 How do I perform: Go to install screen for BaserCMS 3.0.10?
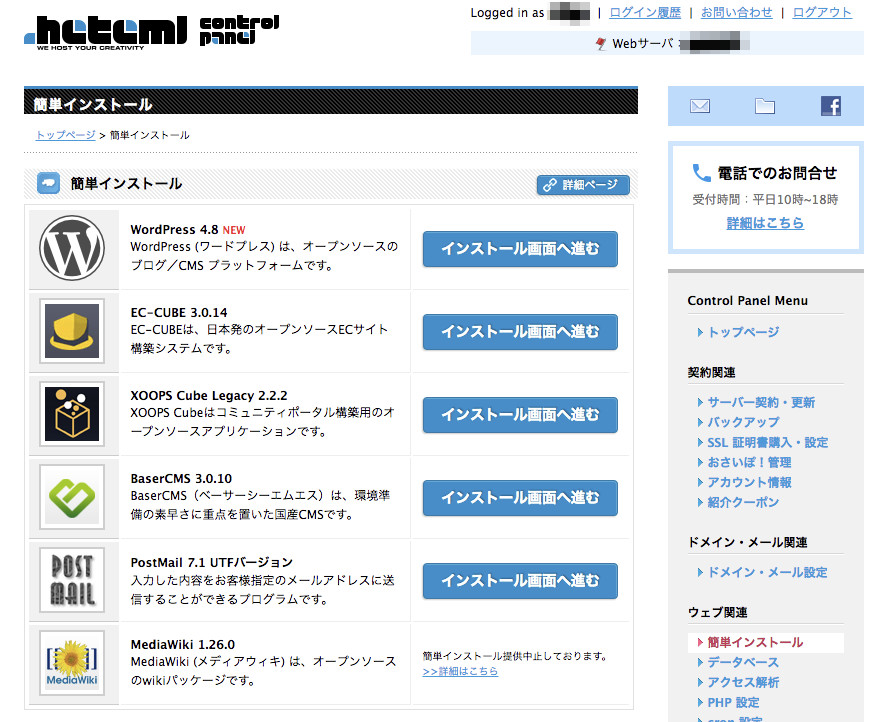pyautogui.click(x=520, y=497)
